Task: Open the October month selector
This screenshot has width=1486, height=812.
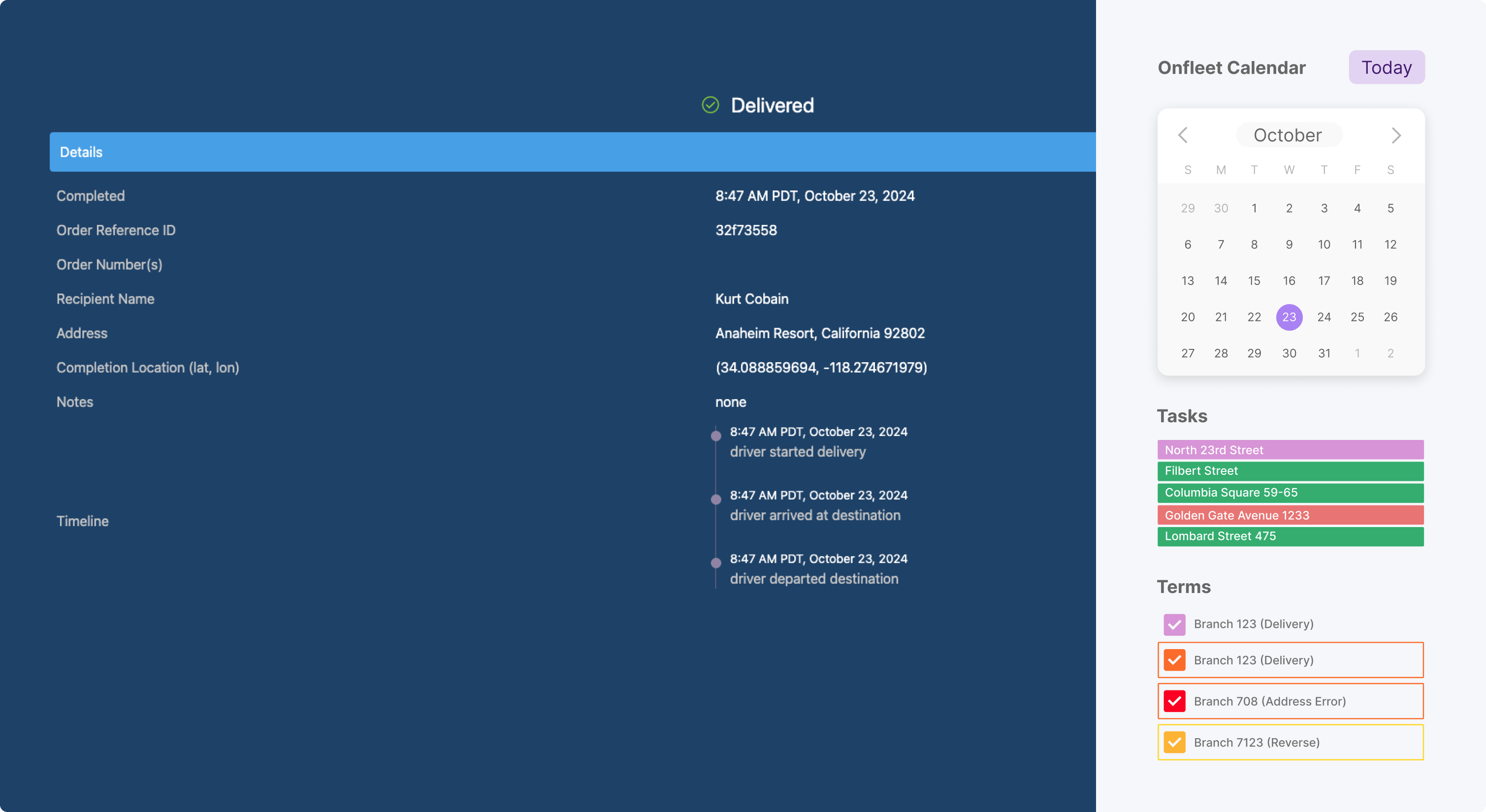Action: coord(1289,135)
